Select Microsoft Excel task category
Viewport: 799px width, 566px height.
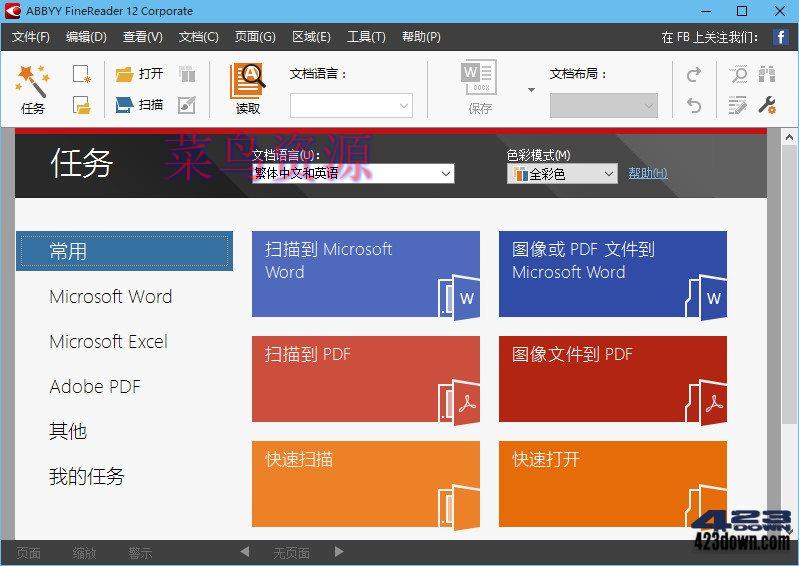pos(109,341)
